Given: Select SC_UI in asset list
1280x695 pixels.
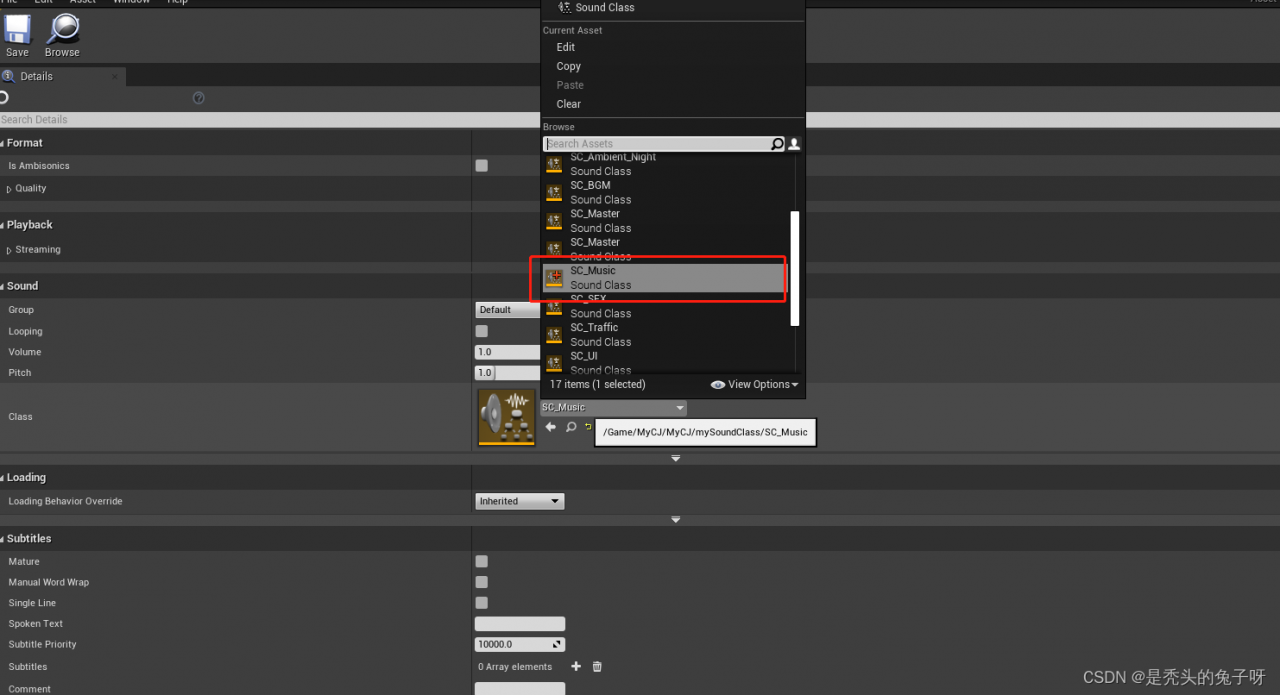Looking at the screenshot, I should (x=666, y=362).
